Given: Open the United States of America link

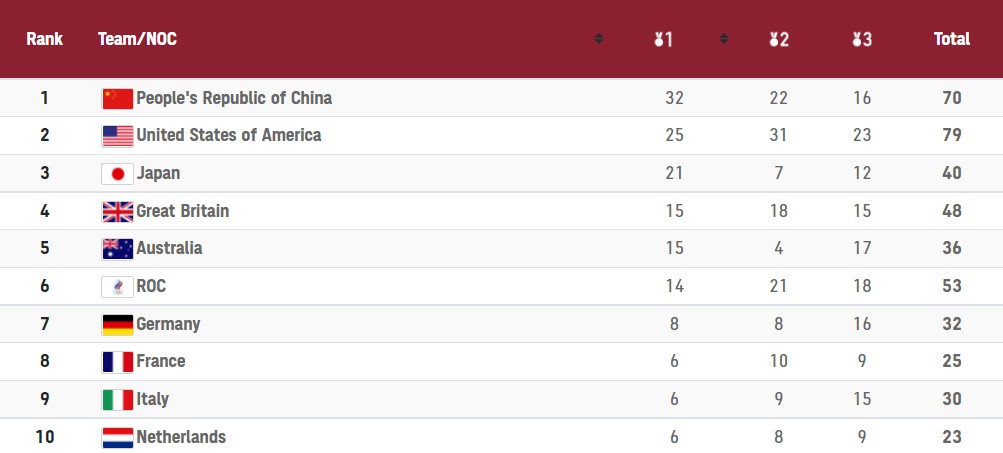Looking at the screenshot, I should click(x=228, y=135).
